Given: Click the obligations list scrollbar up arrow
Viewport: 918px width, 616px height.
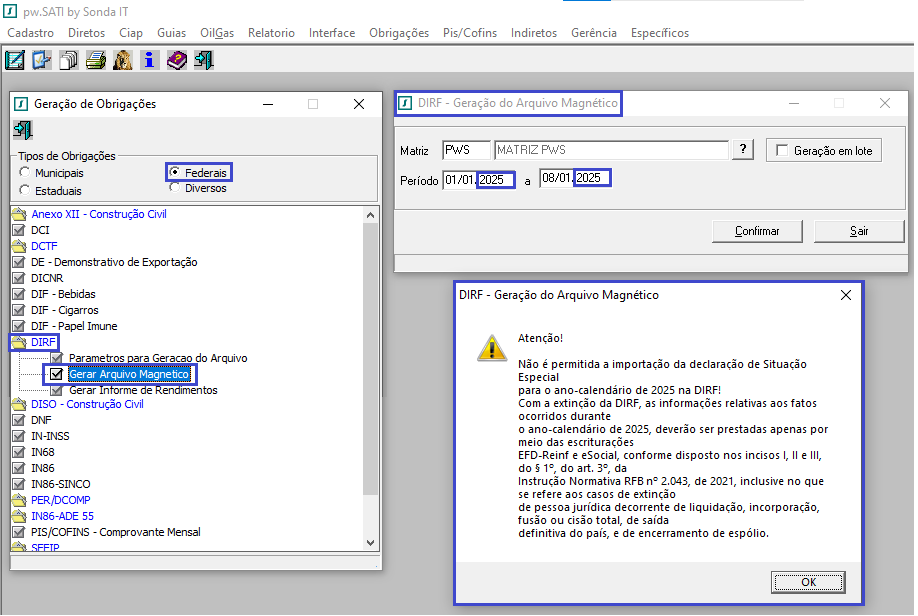Looking at the screenshot, I should tap(370, 215).
